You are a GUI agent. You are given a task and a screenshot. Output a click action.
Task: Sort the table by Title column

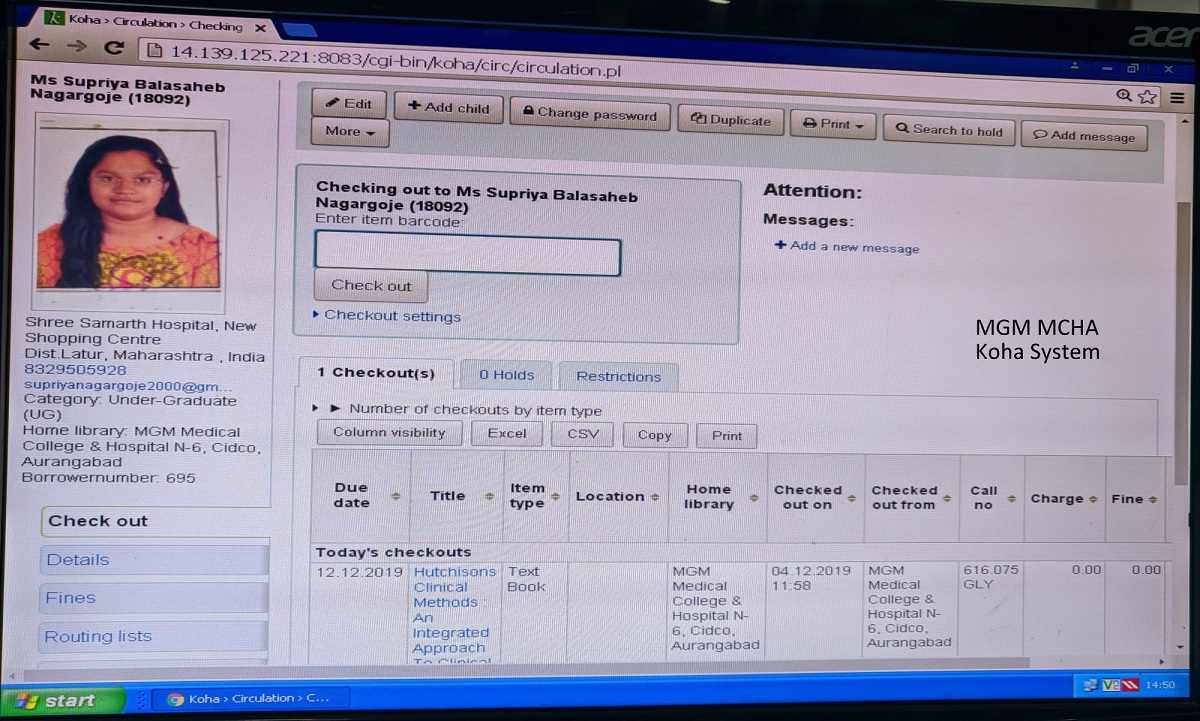[456, 496]
